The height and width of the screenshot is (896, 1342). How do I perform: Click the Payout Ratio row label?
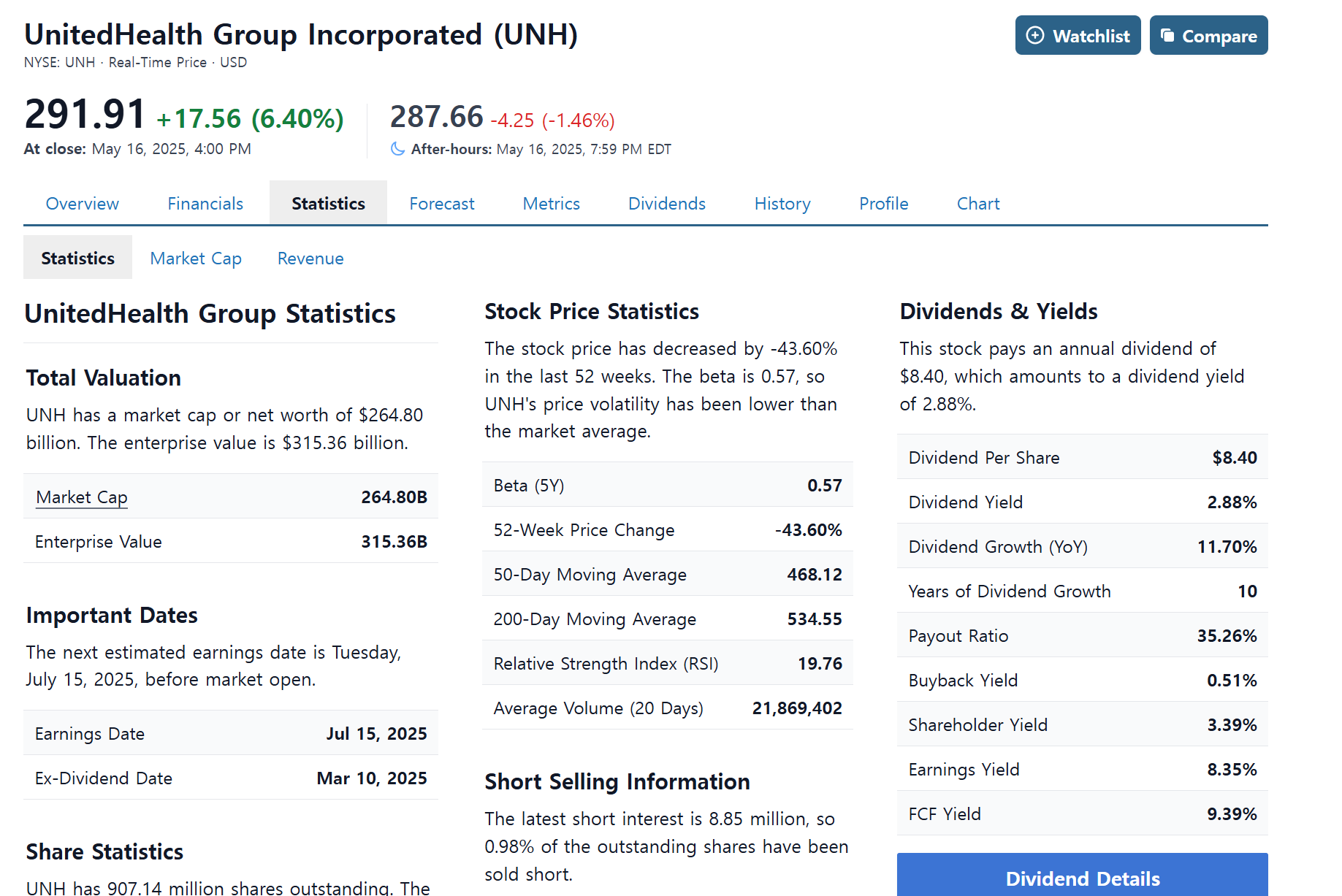[x=958, y=636]
